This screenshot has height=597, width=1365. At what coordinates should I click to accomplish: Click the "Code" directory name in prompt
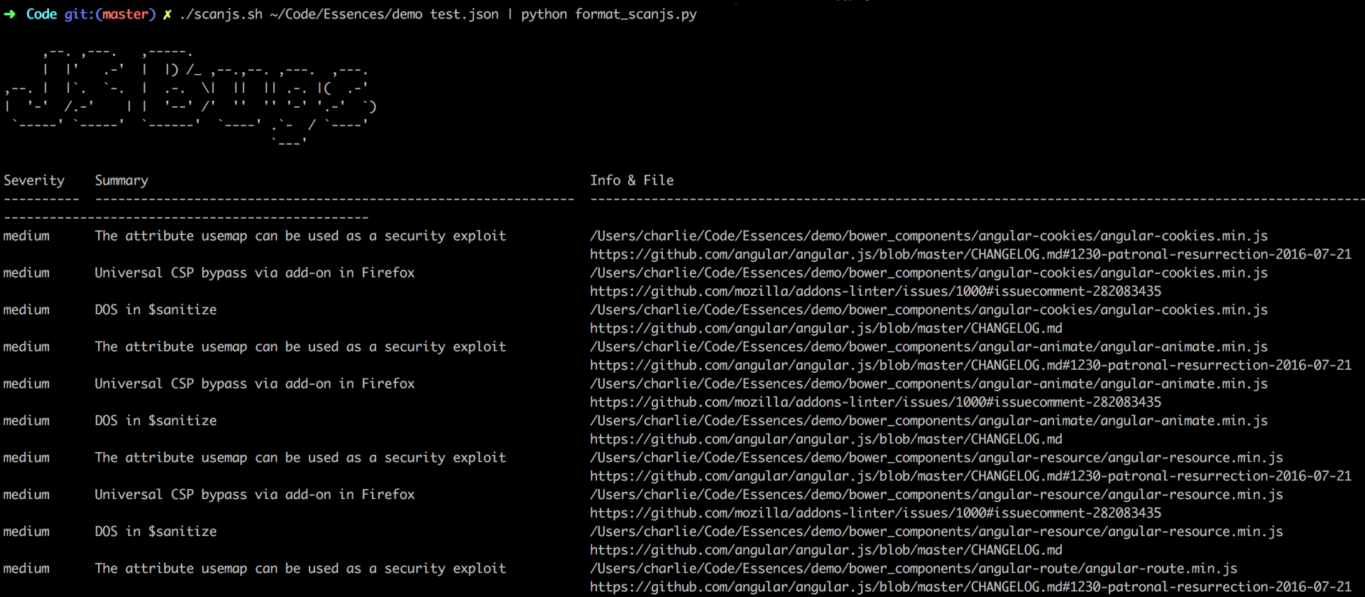click(41, 15)
